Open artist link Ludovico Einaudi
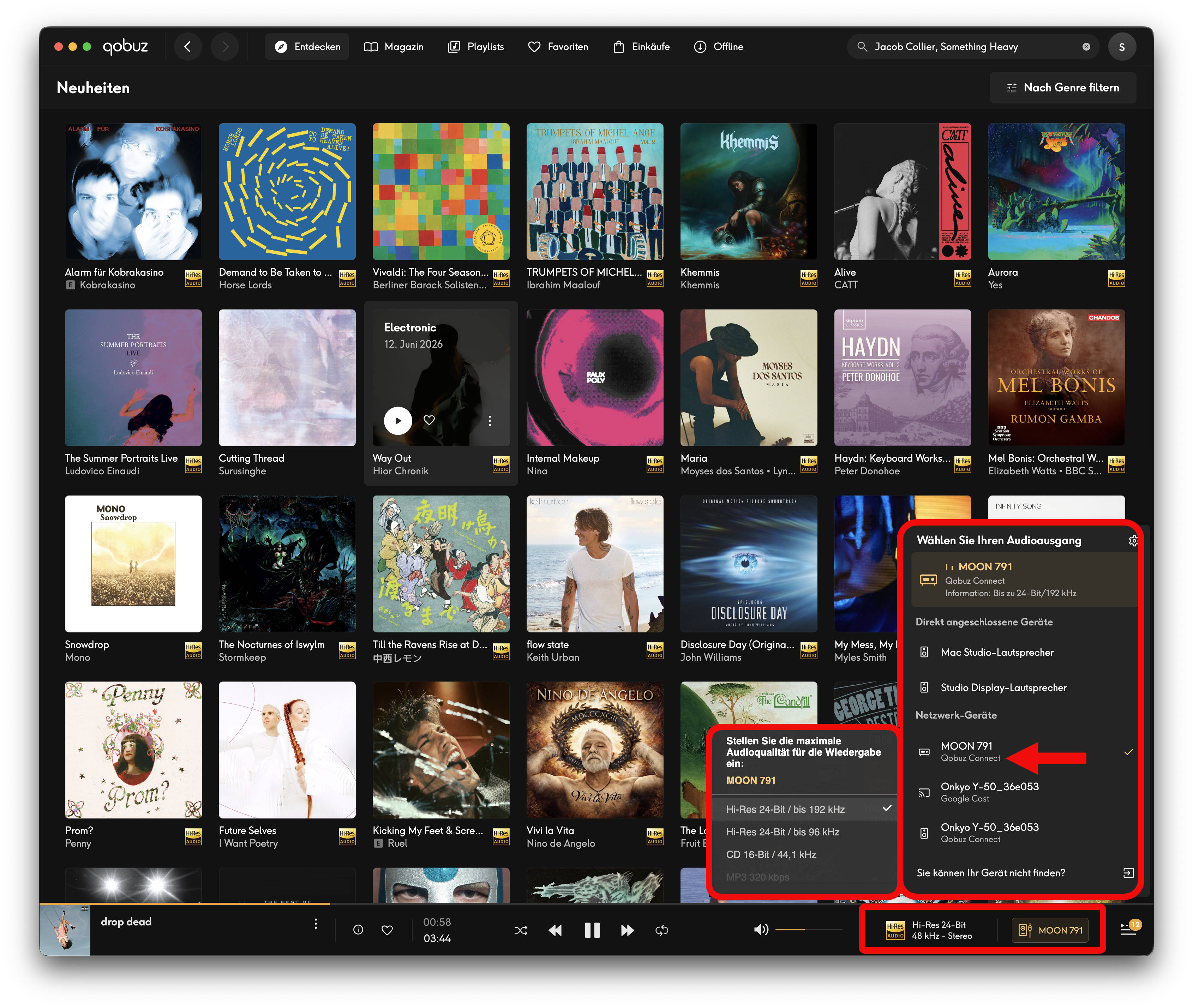The image size is (1193, 1008). click(x=102, y=471)
